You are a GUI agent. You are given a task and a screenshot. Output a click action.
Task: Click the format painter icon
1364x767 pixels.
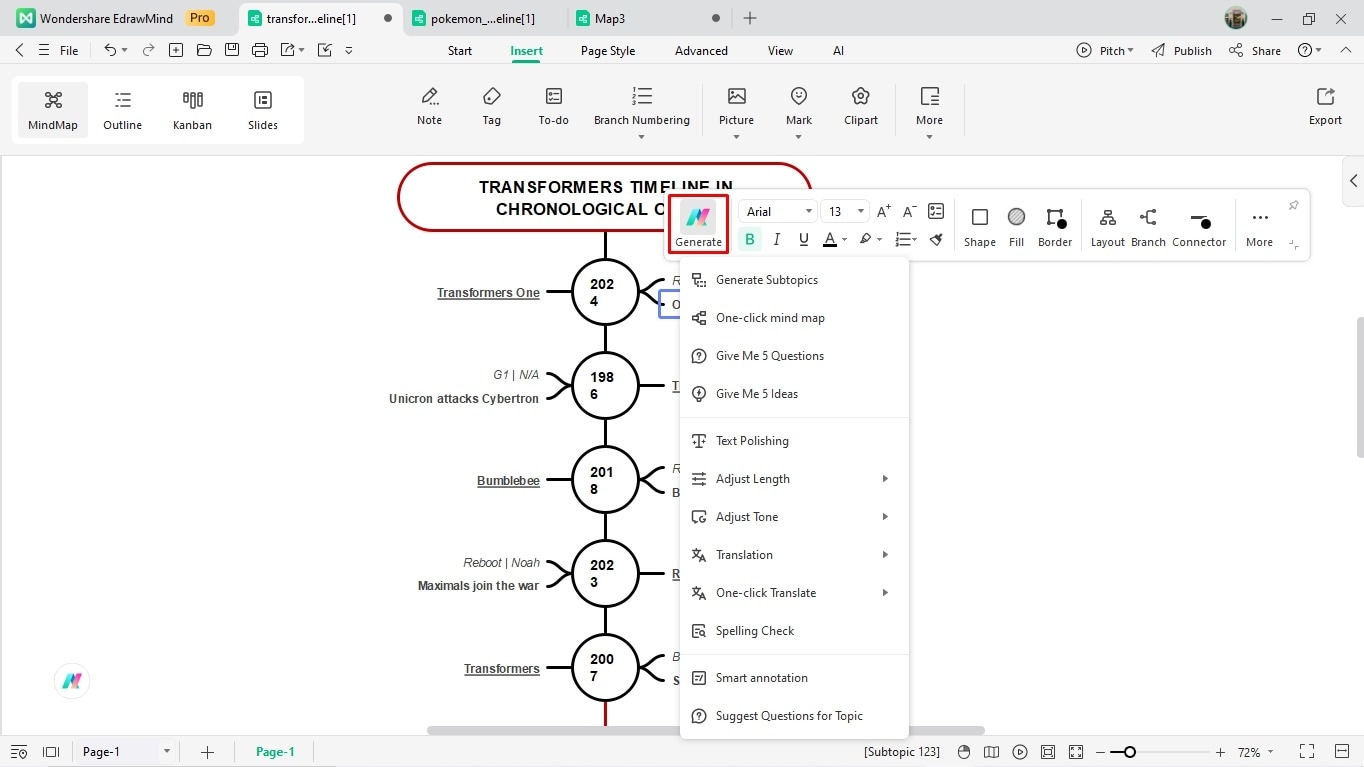936,239
